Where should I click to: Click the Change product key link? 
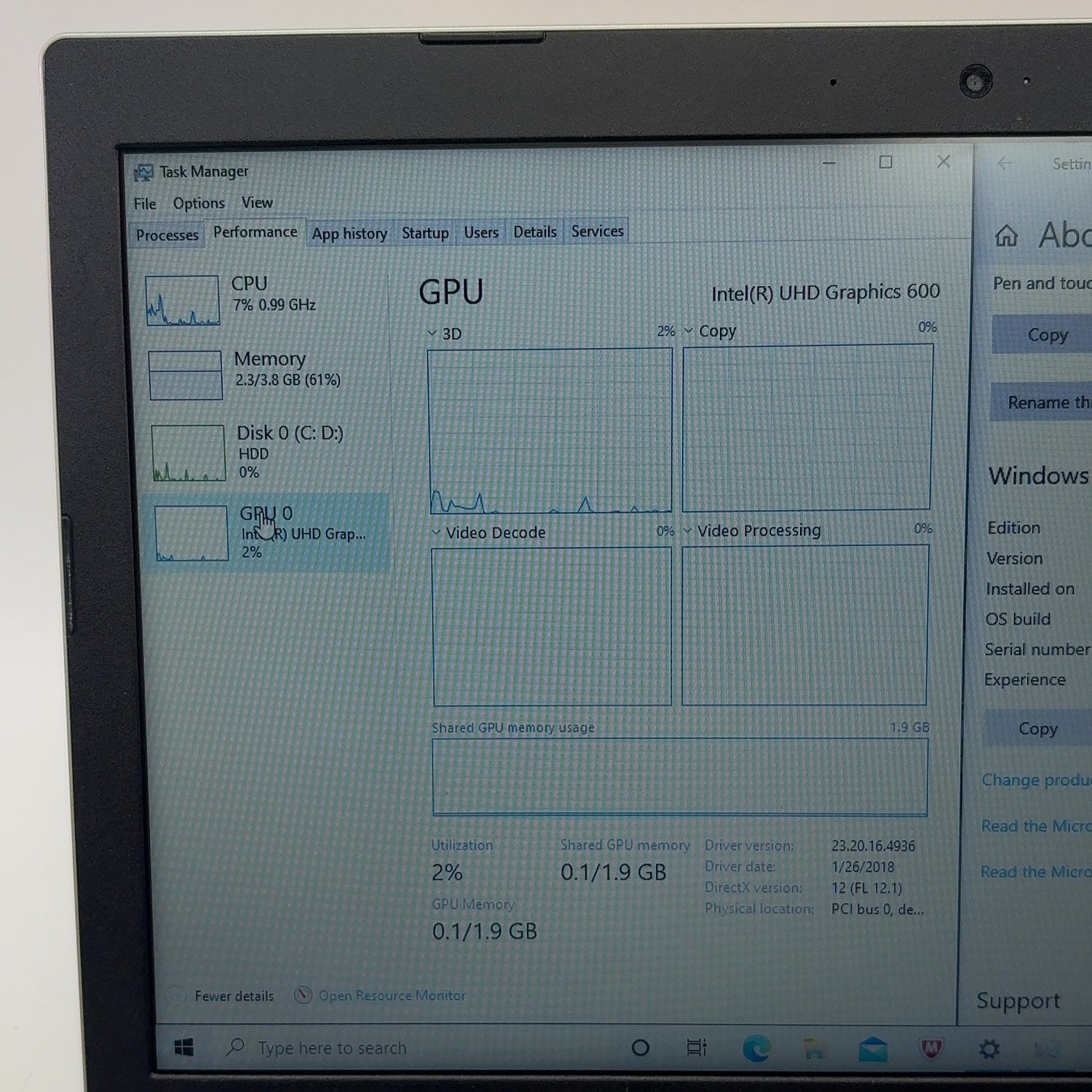[x=1036, y=780]
